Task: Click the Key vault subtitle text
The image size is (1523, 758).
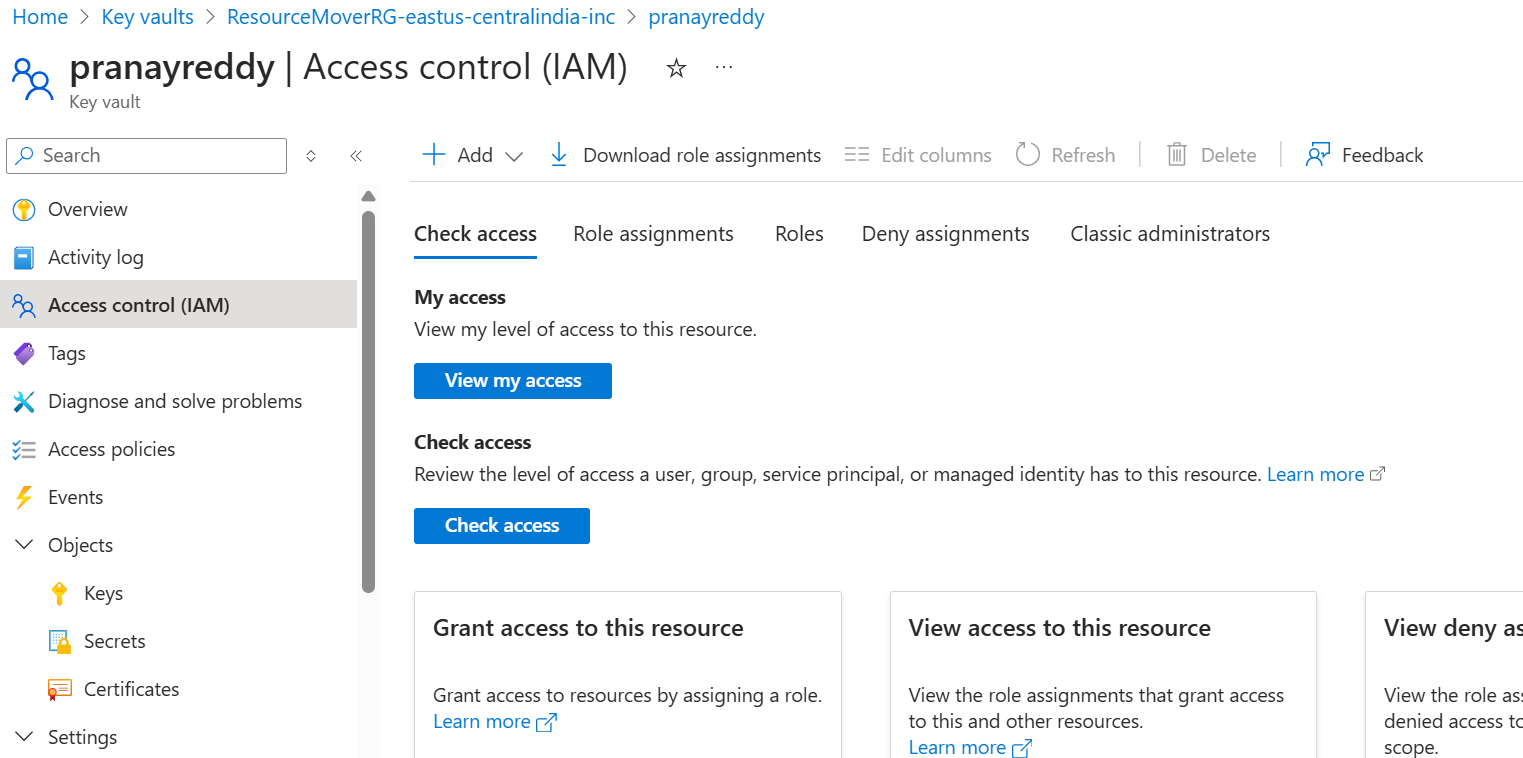Action: (105, 102)
